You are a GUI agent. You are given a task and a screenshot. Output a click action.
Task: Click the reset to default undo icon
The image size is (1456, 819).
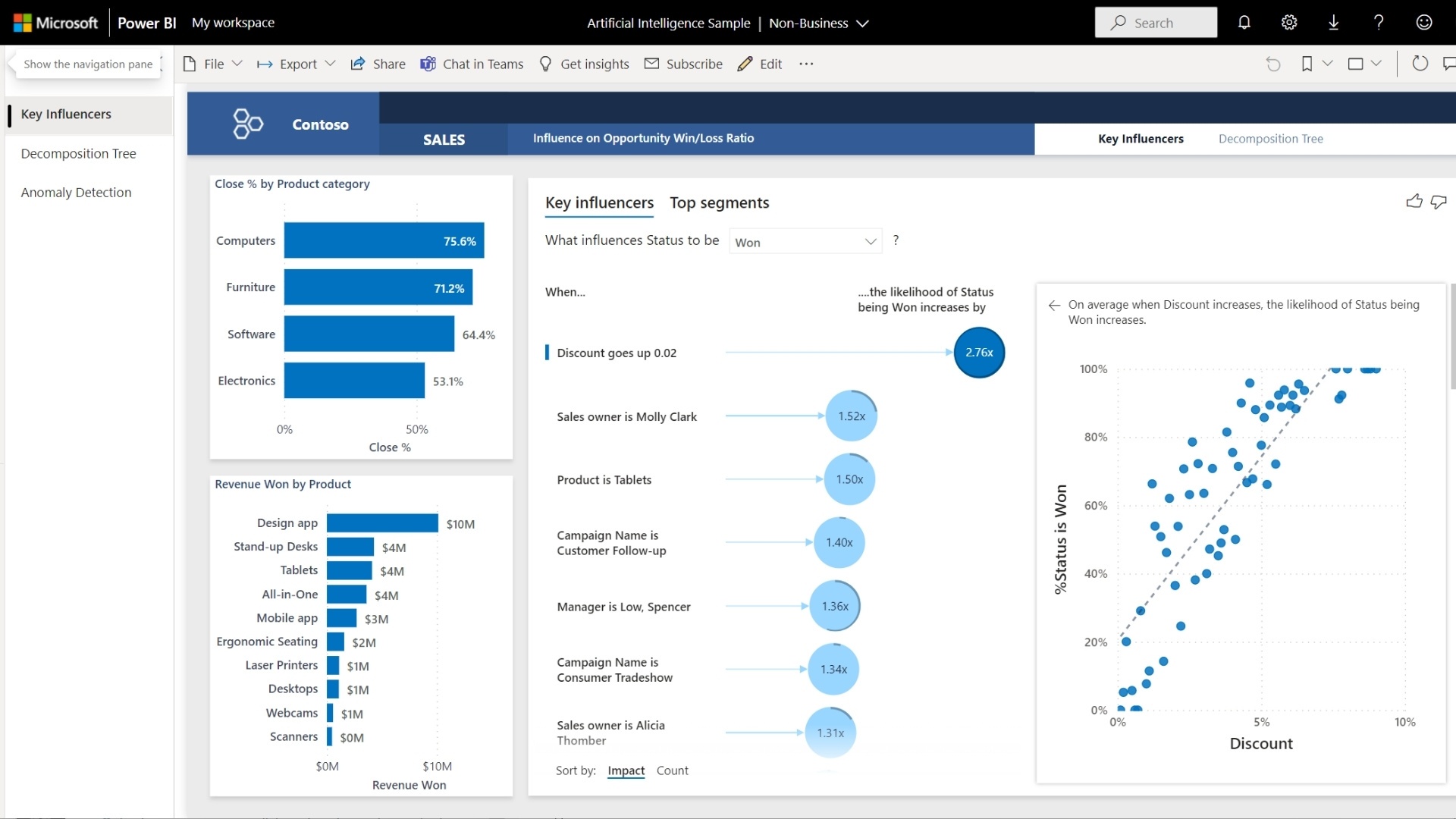pyautogui.click(x=1273, y=64)
